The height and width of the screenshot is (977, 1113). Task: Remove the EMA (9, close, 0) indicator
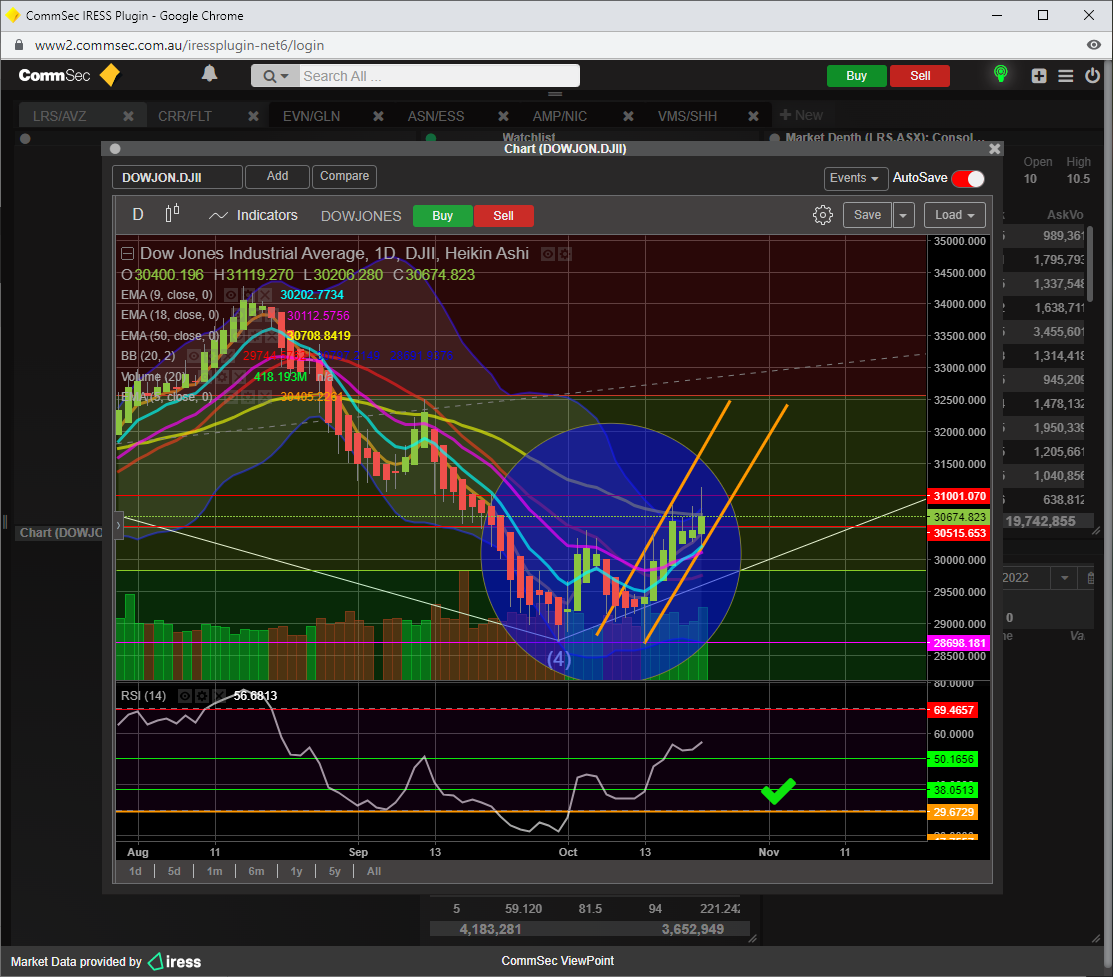[264, 295]
